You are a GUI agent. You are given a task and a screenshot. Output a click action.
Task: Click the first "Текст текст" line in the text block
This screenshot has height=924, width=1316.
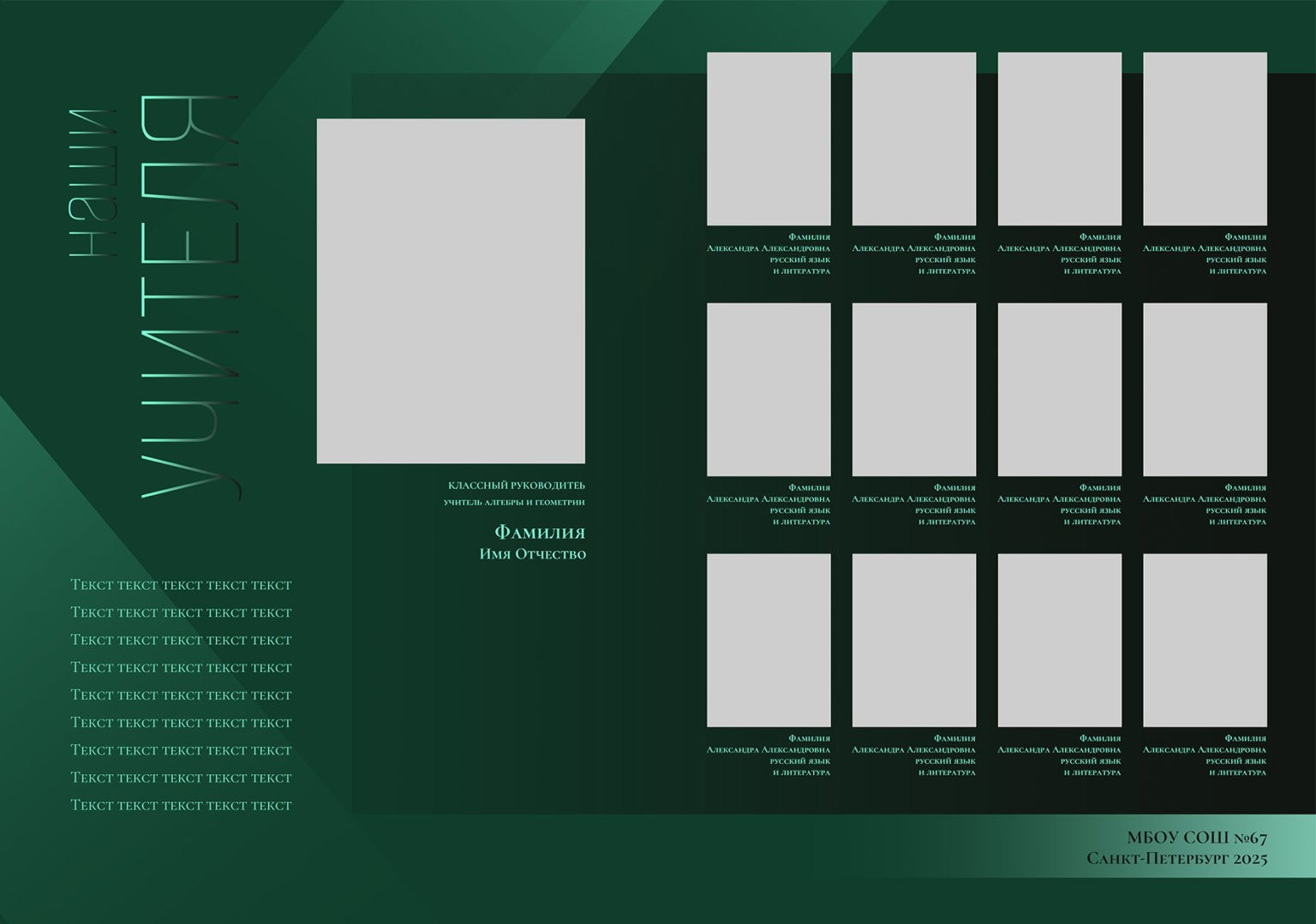(181, 585)
